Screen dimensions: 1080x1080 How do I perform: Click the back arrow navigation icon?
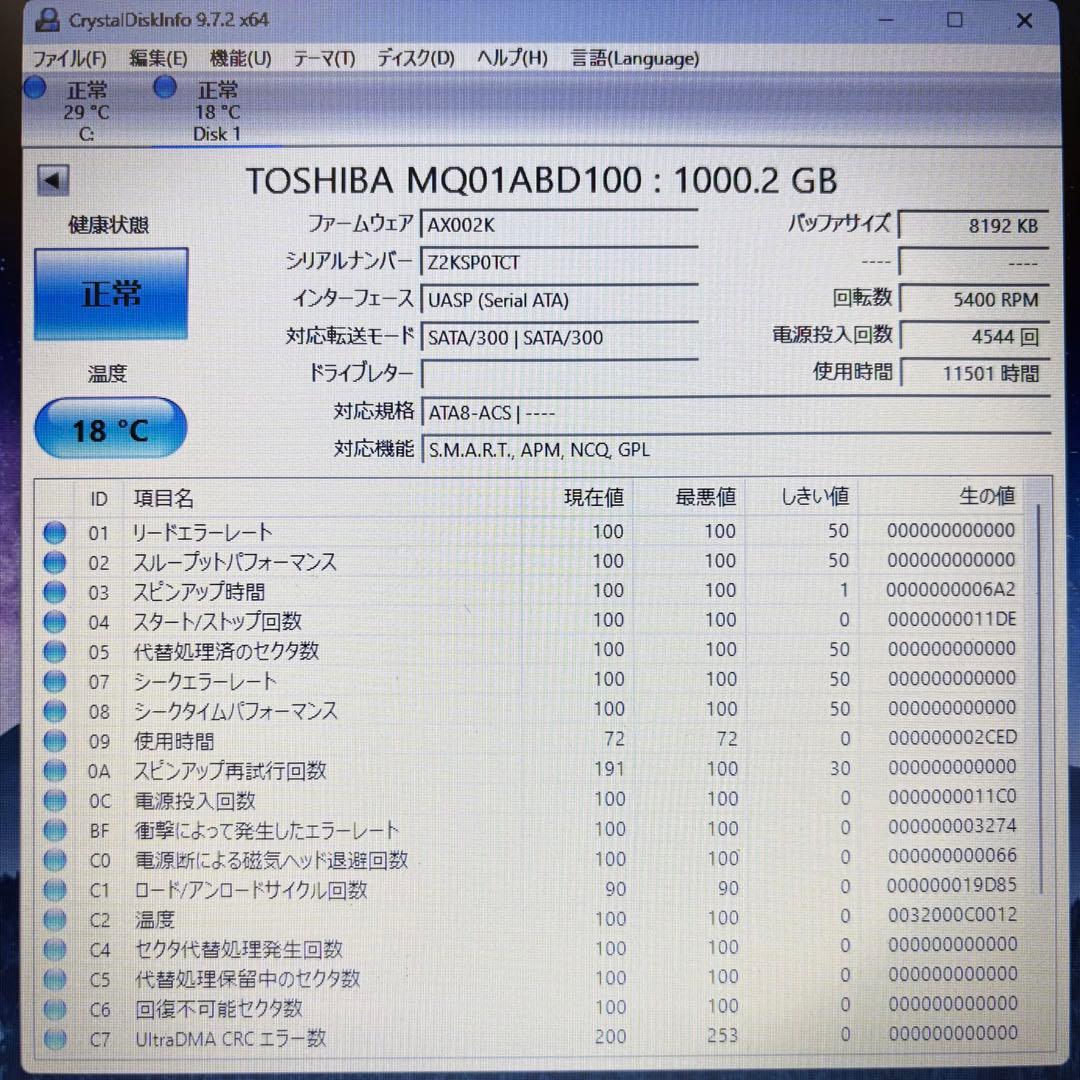click(x=52, y=178)
